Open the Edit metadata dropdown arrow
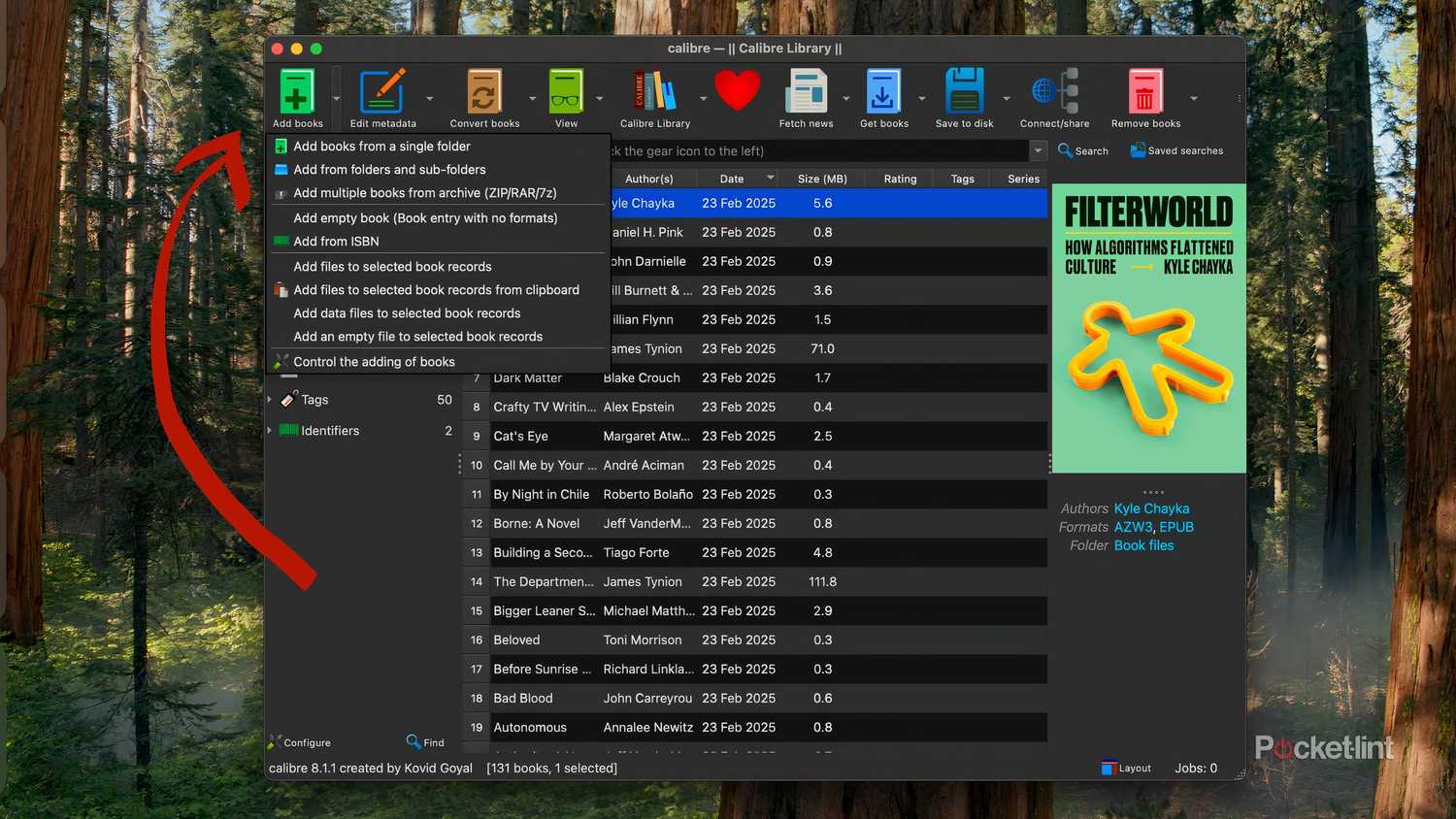This screenshot has width=1456, height=819. (430, 98)
